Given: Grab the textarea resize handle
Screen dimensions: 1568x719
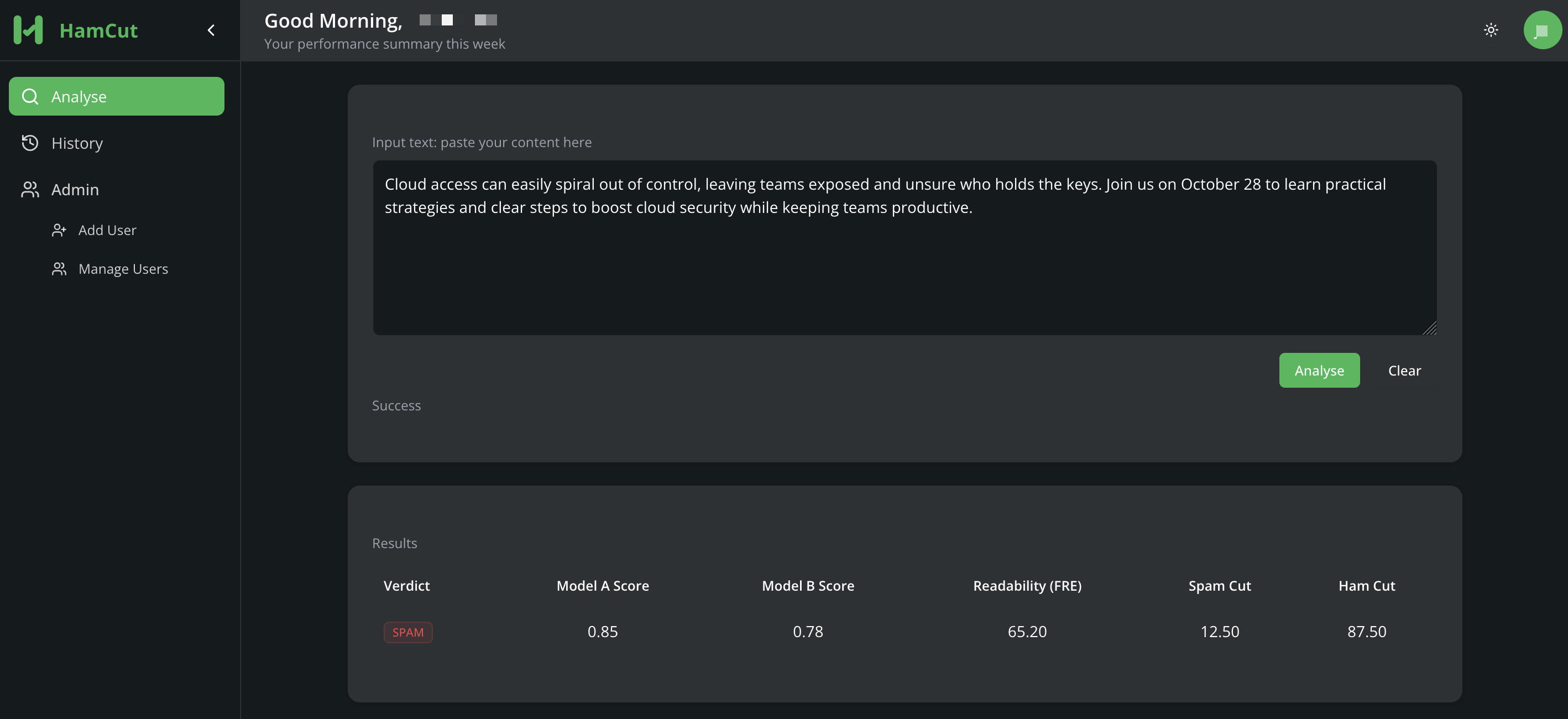Looking at the screenshot, I should coord(1429,327).
